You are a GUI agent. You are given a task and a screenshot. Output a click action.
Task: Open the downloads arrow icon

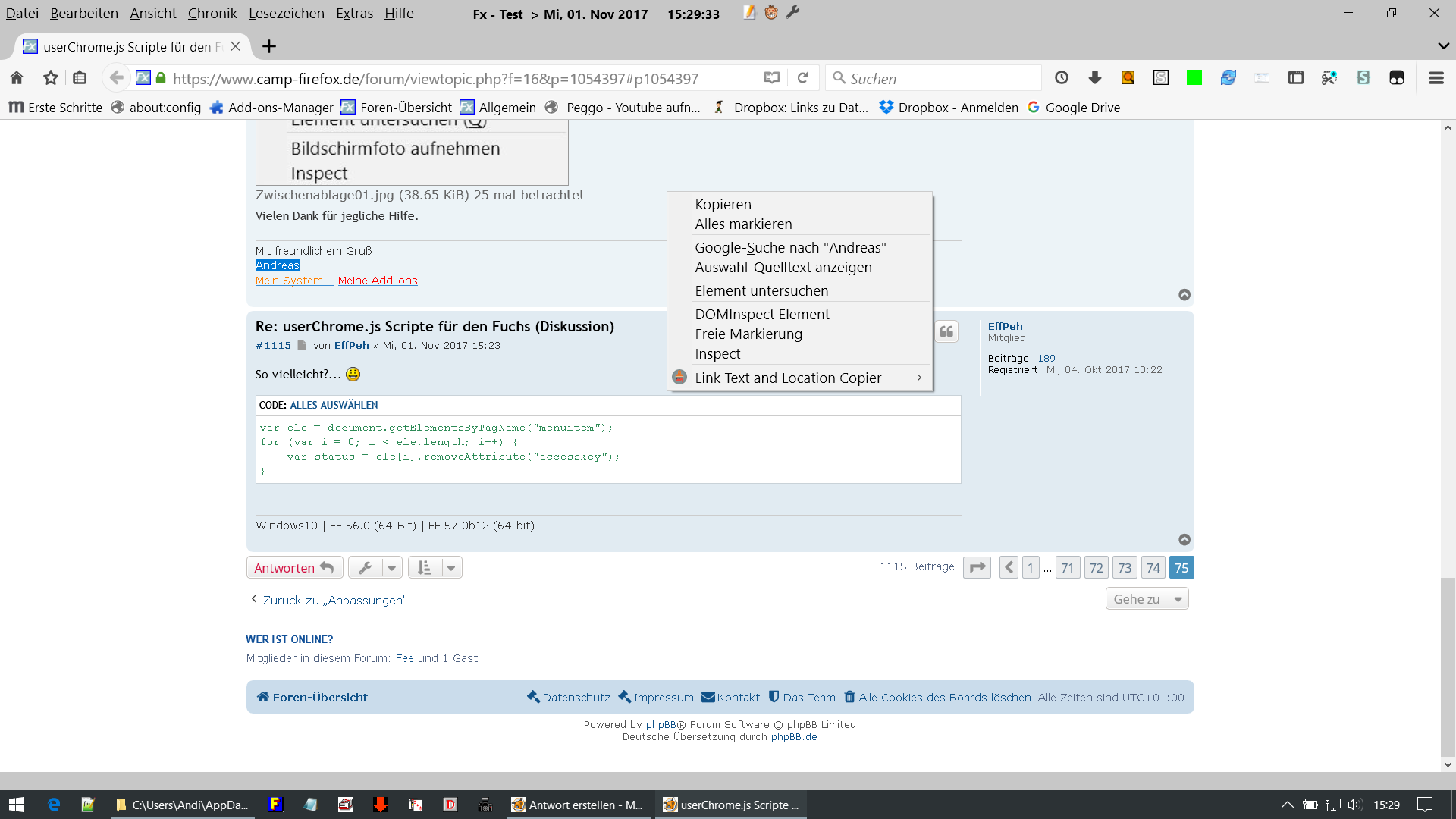(x=1094, y=78)
